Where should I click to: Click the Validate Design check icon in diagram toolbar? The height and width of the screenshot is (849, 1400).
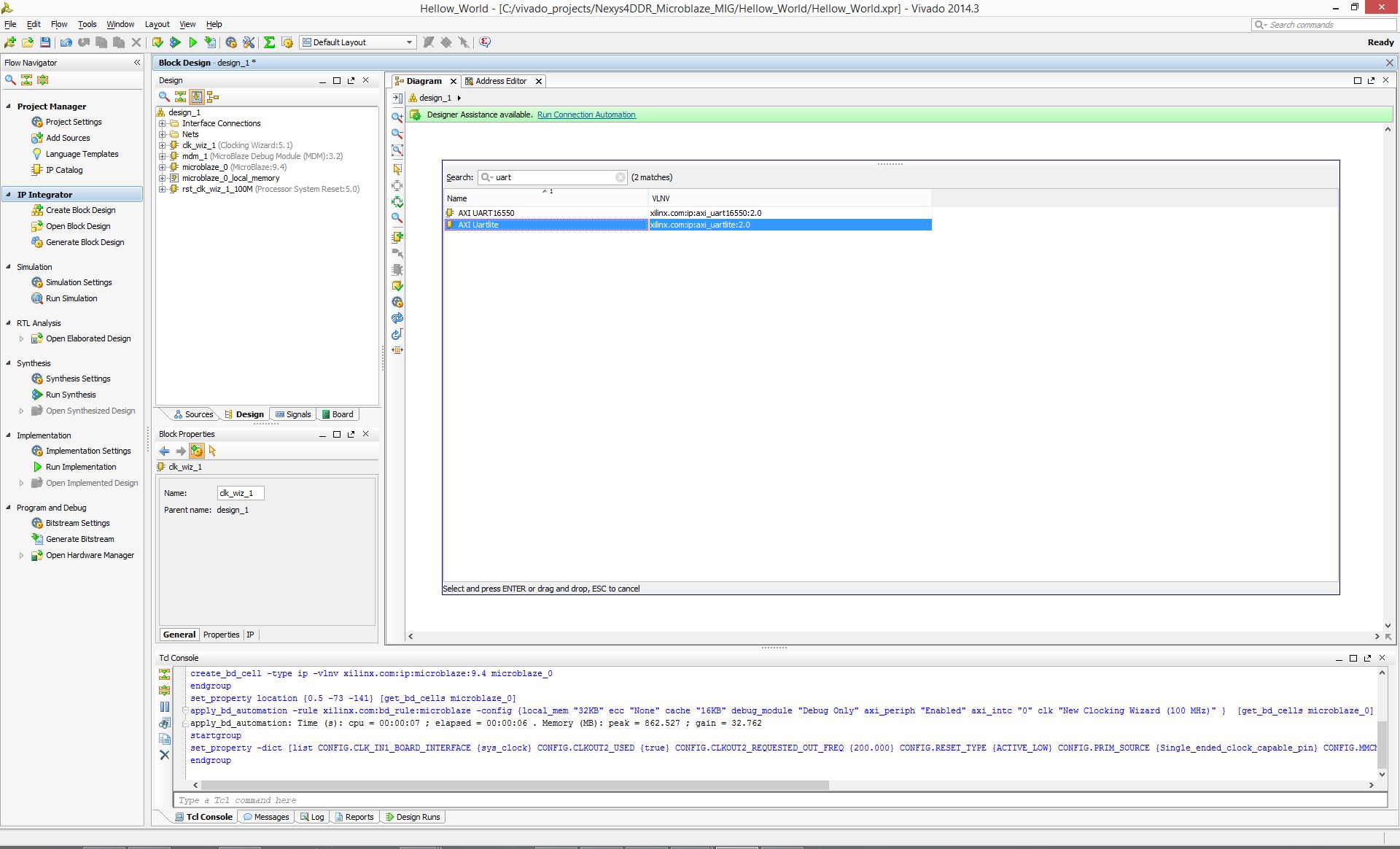click(397, 286)
